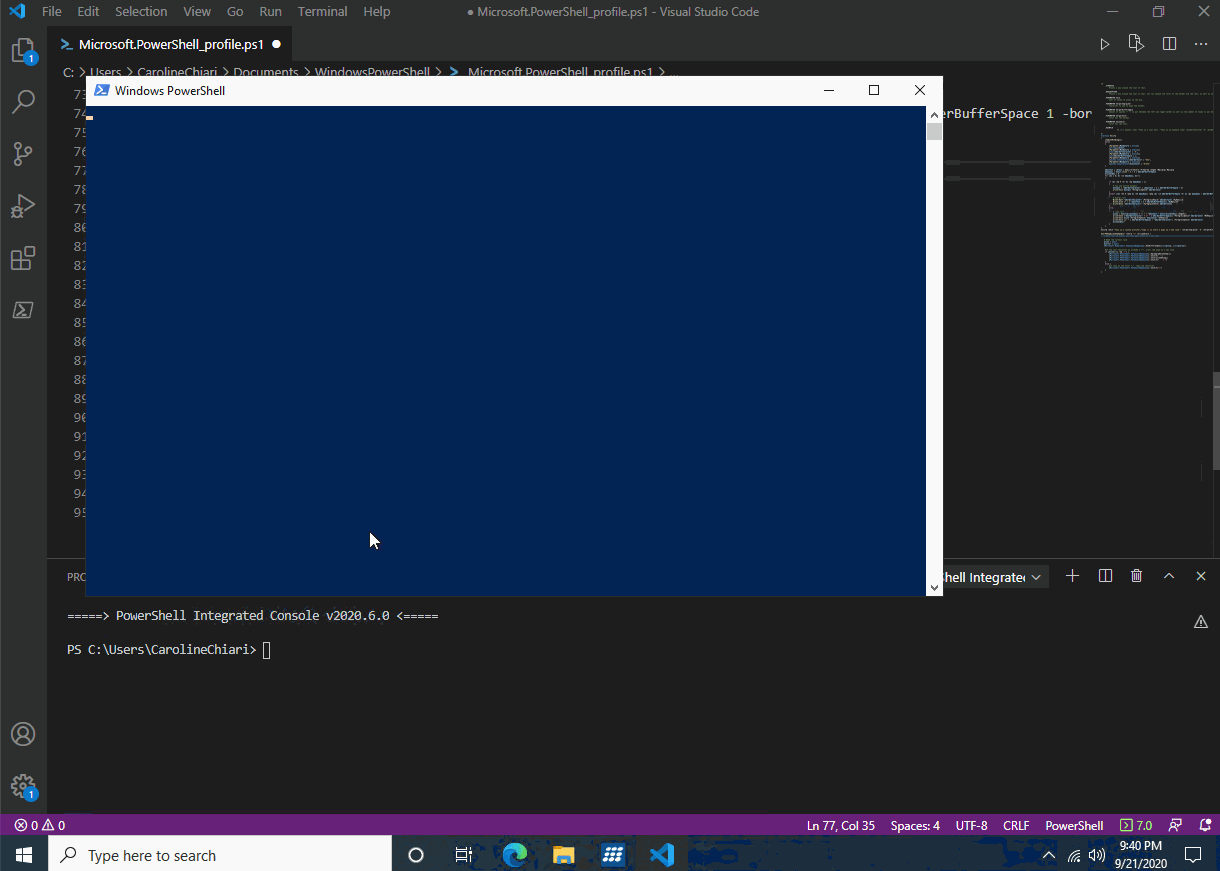Click scroll down arrow in PowerShell window
This screenshot has height=871, width=1220.
935,588
